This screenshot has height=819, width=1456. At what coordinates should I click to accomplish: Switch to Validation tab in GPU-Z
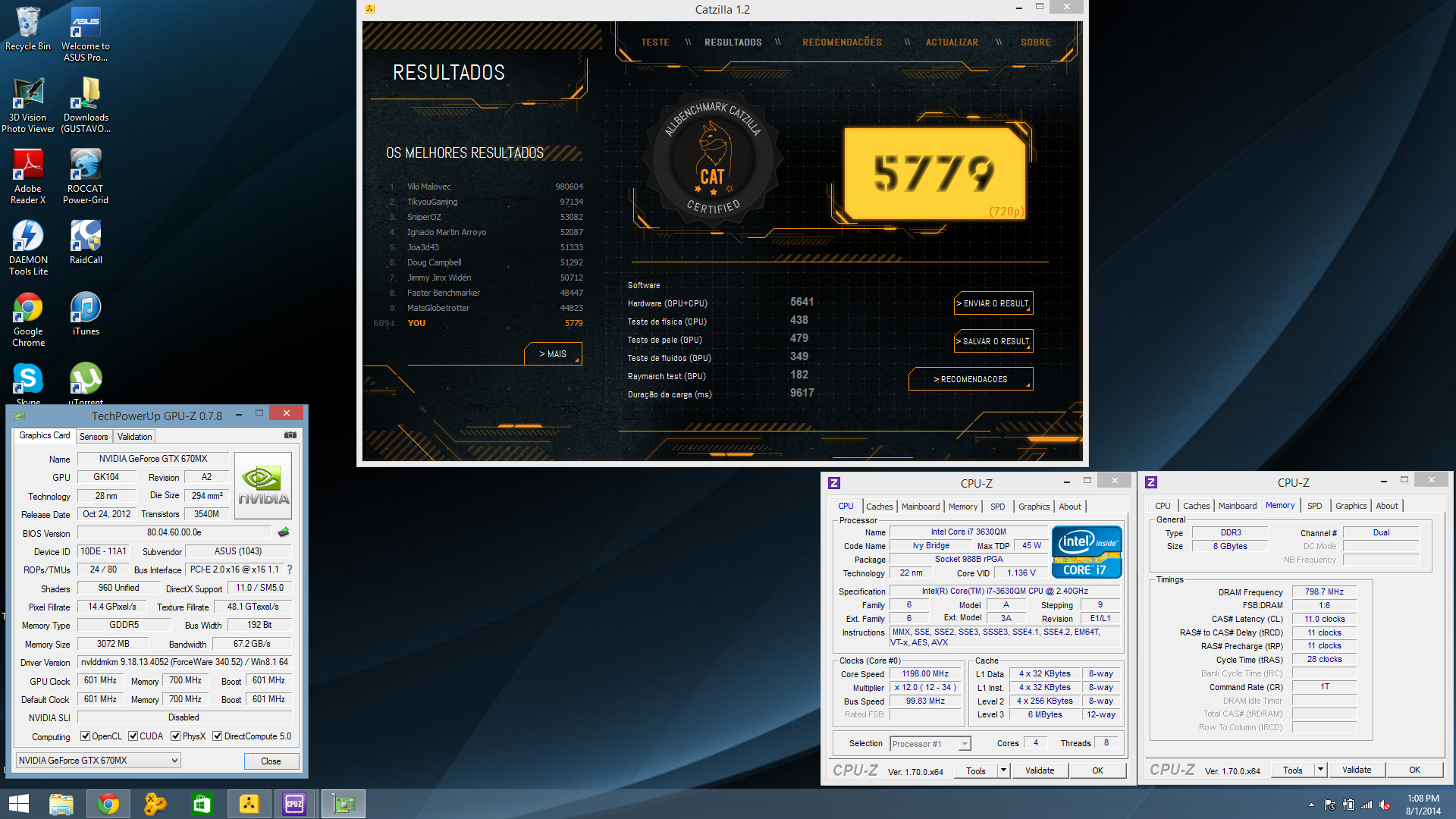pyautogui.click(x=135, y=437)
